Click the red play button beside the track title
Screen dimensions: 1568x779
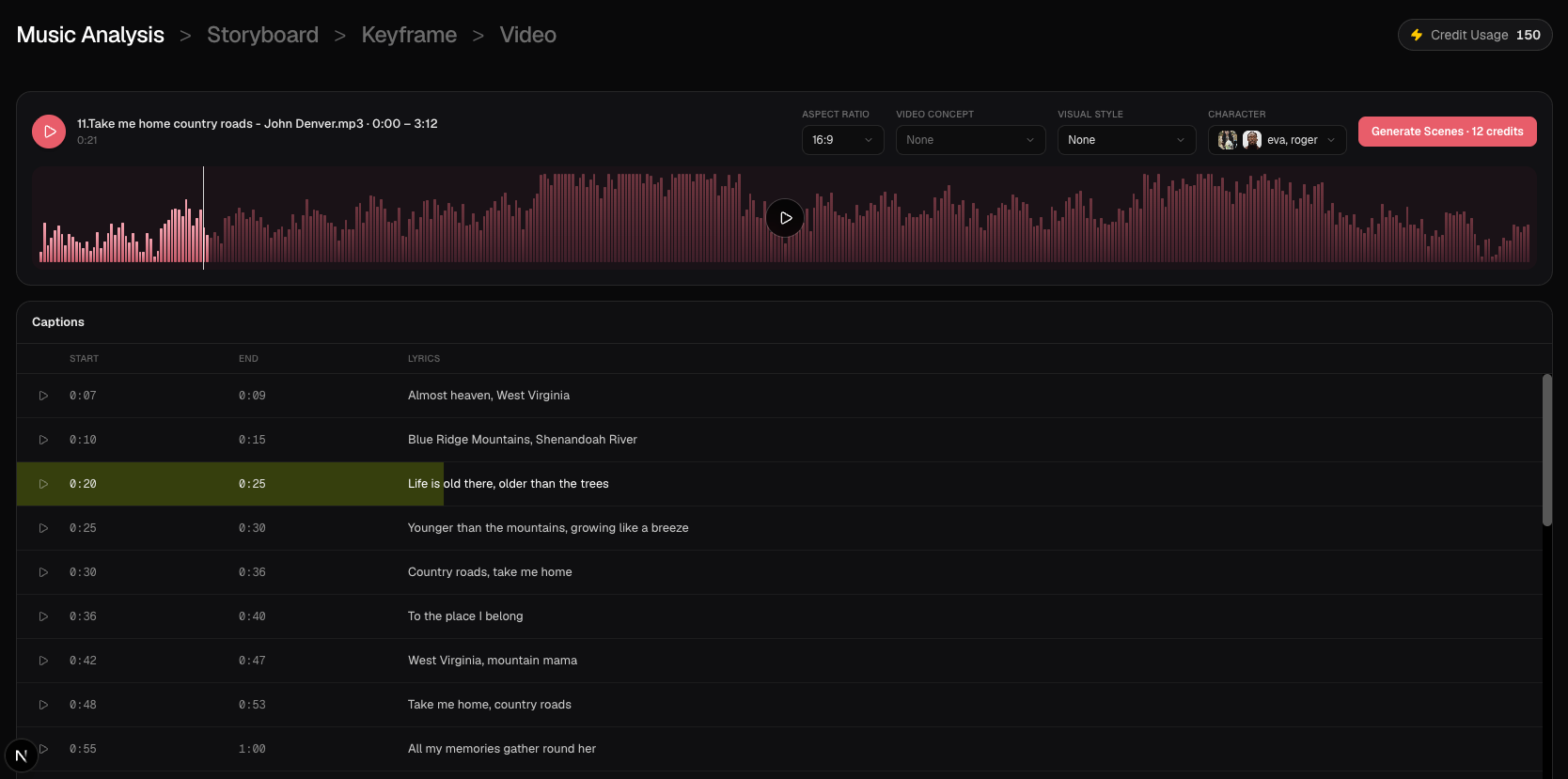pyautogui.click(x=49, y=132)
